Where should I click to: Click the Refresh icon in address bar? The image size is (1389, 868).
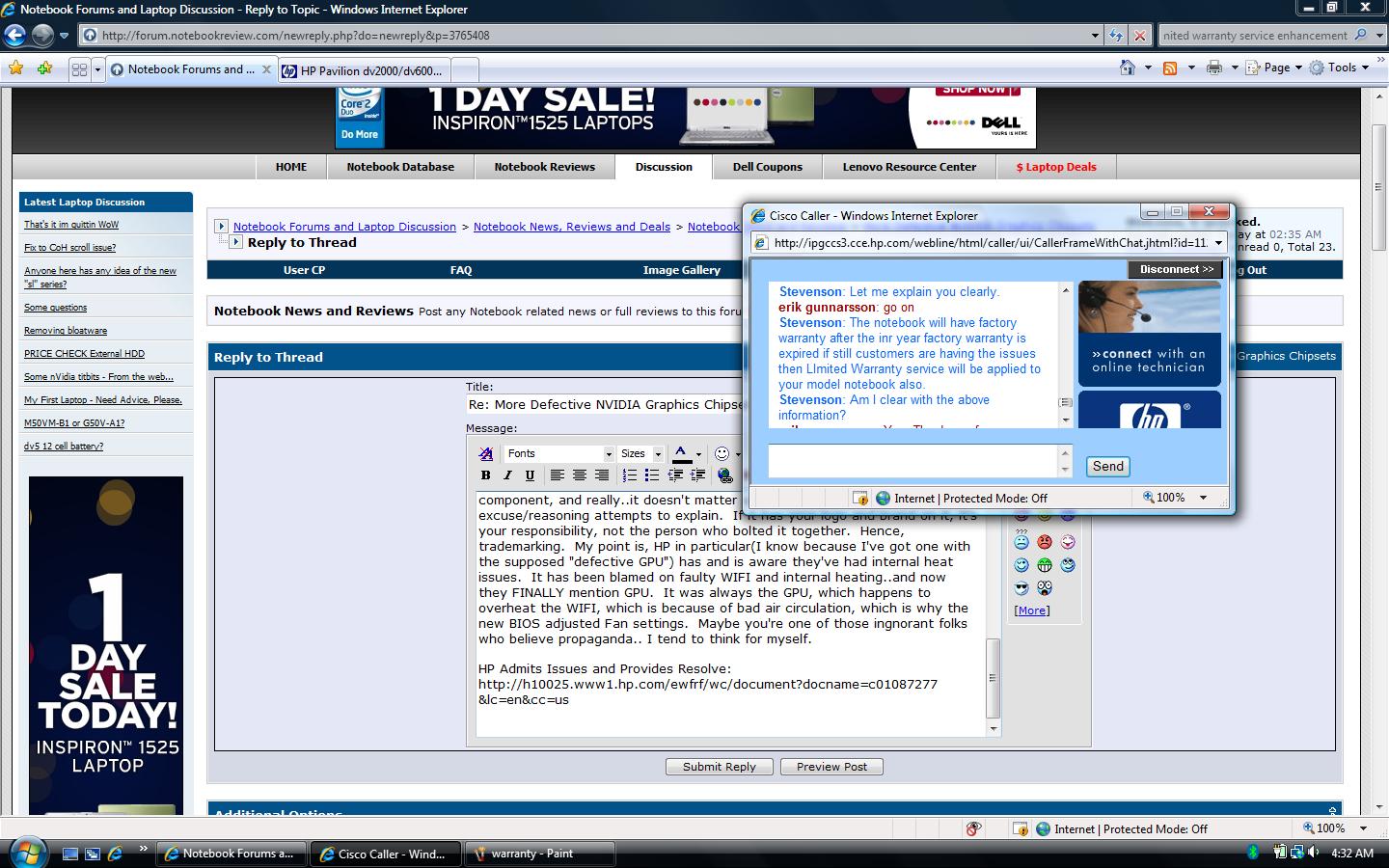1116,36
